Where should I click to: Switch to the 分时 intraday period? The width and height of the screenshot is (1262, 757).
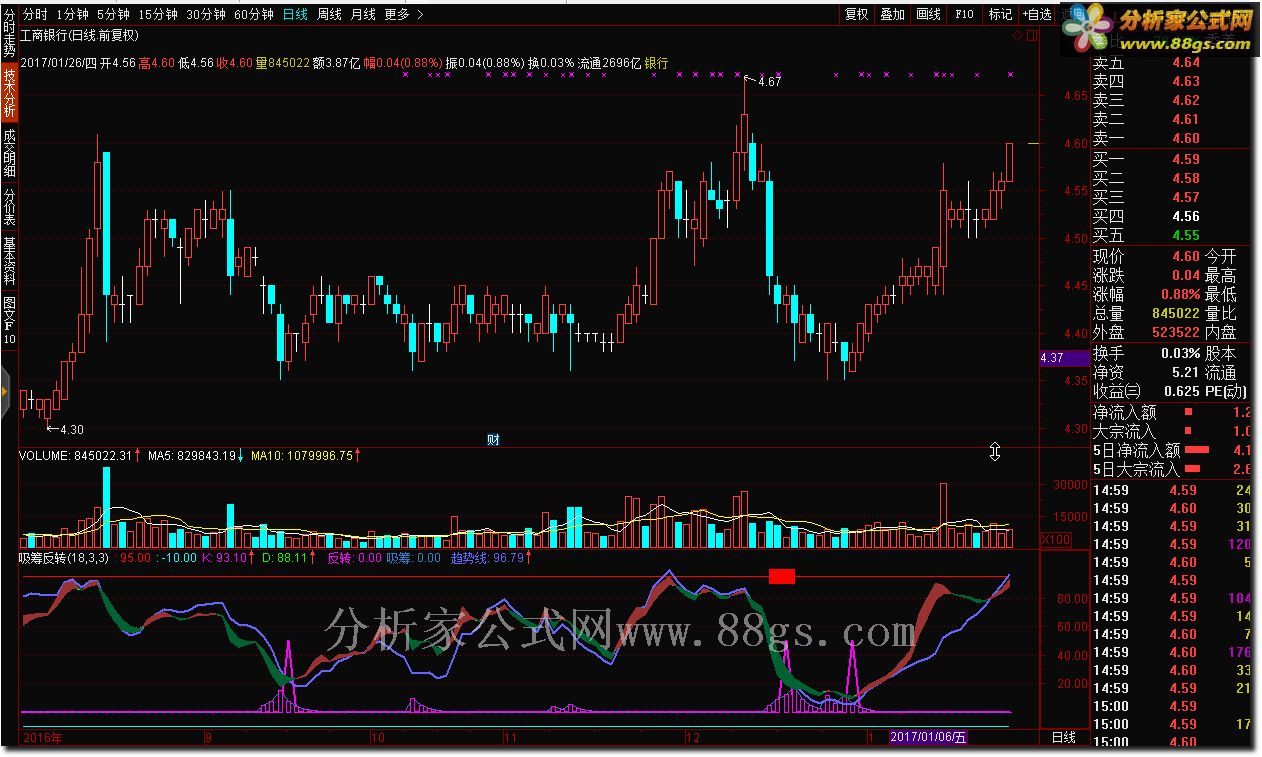coord(34,14)
